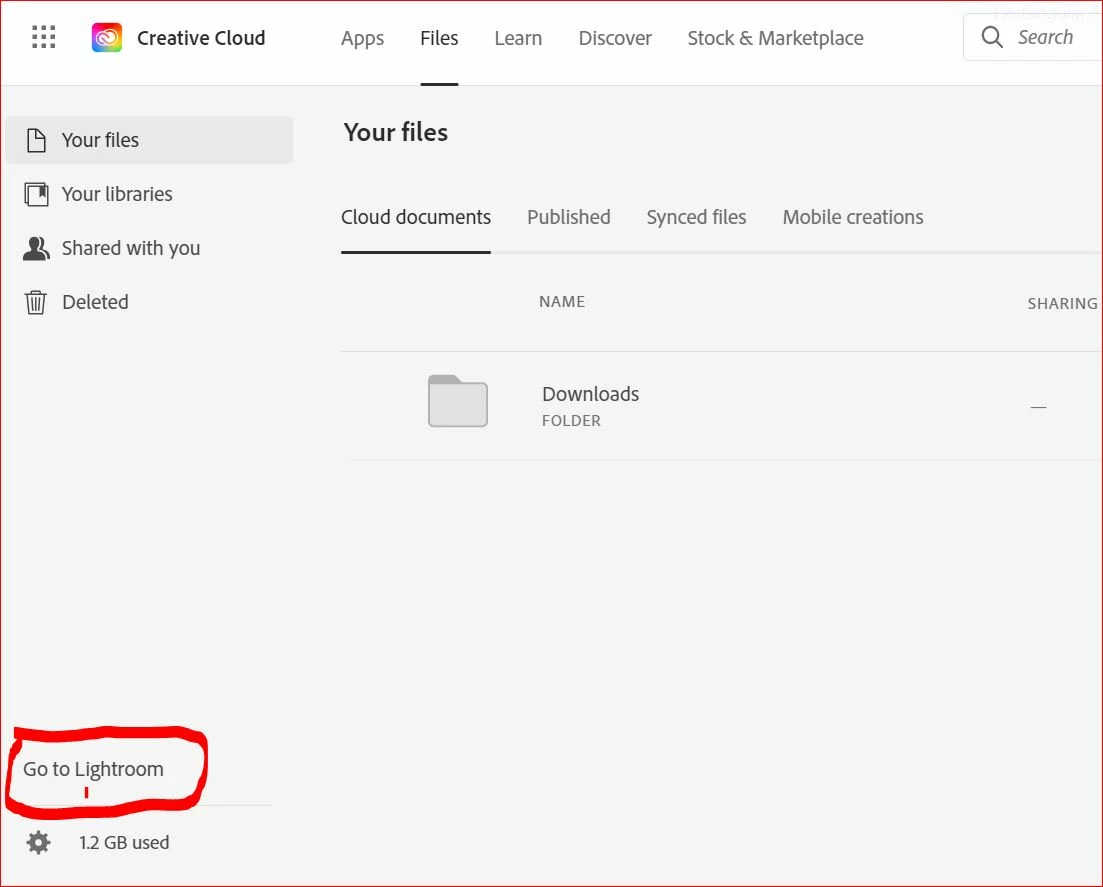The height and width of the screenshot is (887, 1103).
Task: Open the Downloads folder icon
Action: point(458,401)
